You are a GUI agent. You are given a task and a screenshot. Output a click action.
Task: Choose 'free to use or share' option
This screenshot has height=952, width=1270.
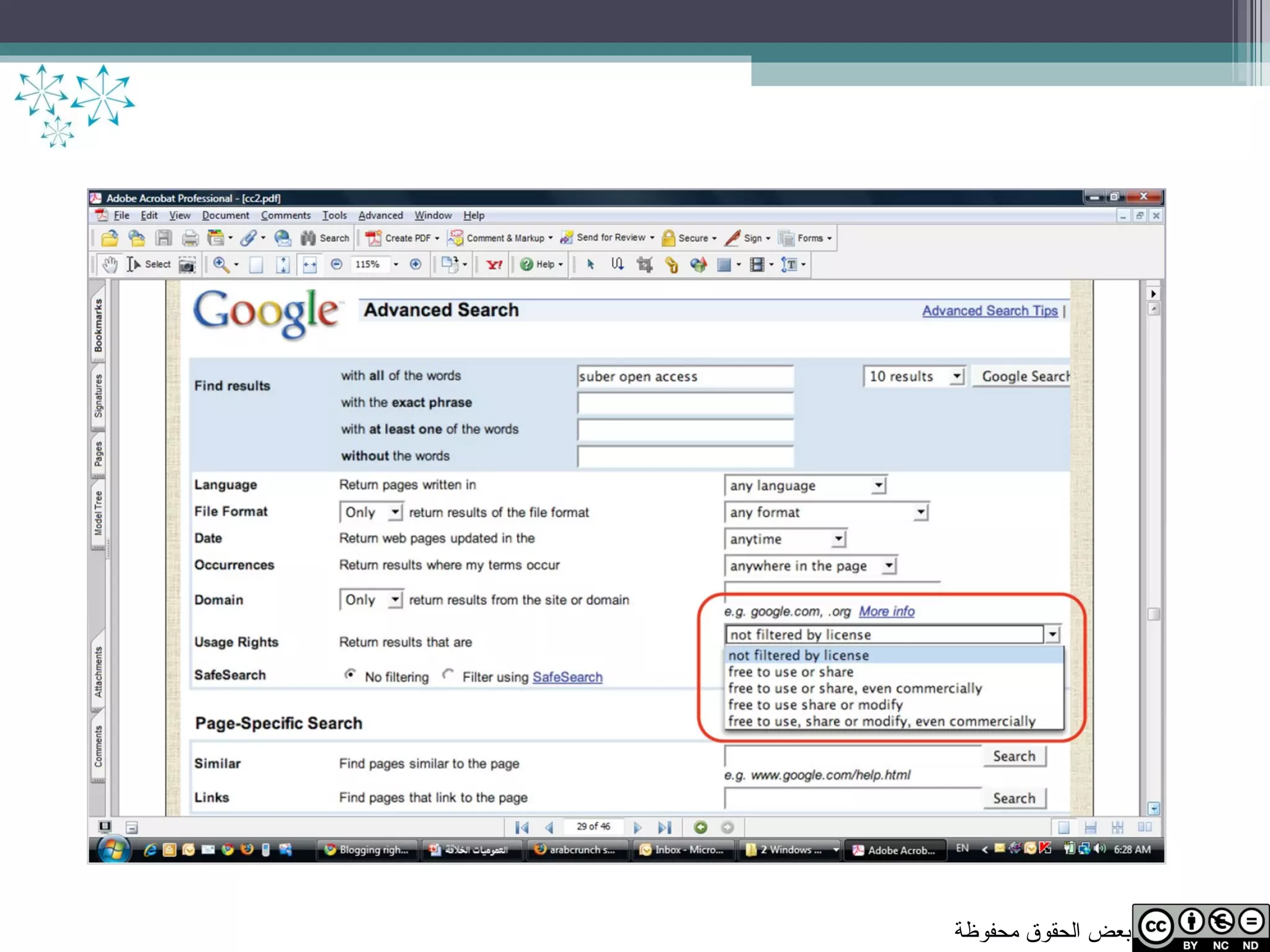pyautogui.click(x=791, y=672)
